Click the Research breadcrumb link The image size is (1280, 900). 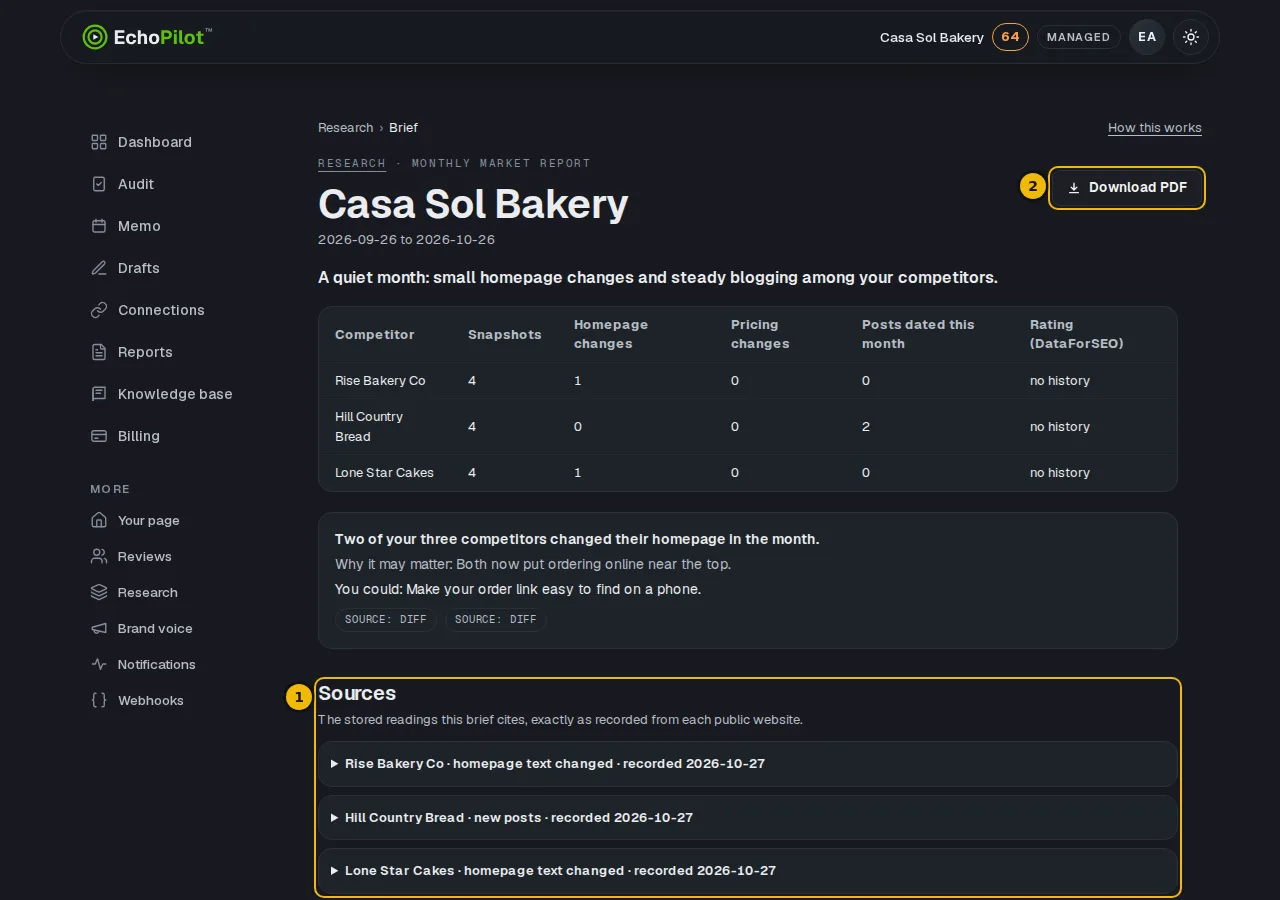click(345, 128)
